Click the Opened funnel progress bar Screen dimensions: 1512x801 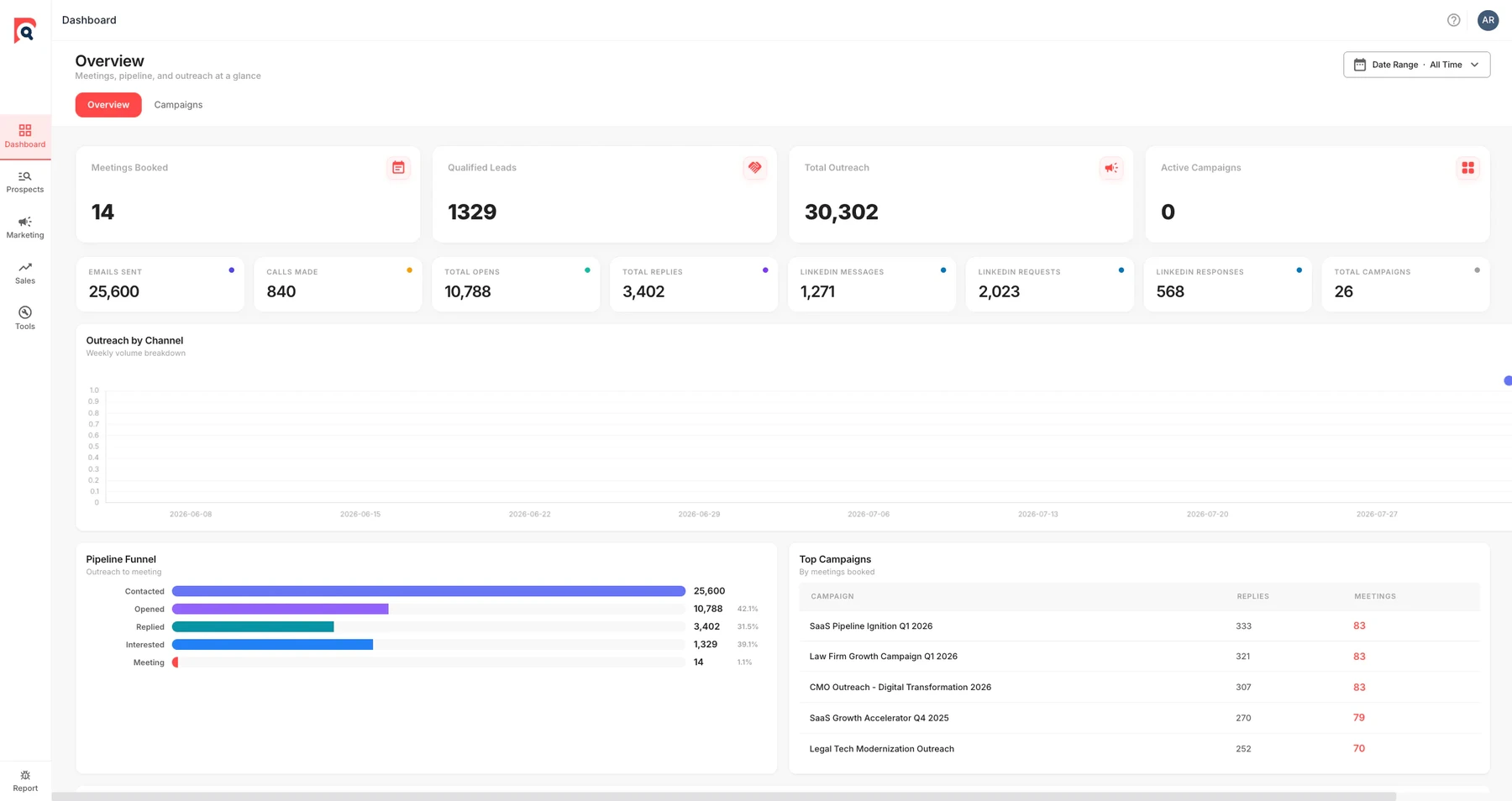click(428, 609)
